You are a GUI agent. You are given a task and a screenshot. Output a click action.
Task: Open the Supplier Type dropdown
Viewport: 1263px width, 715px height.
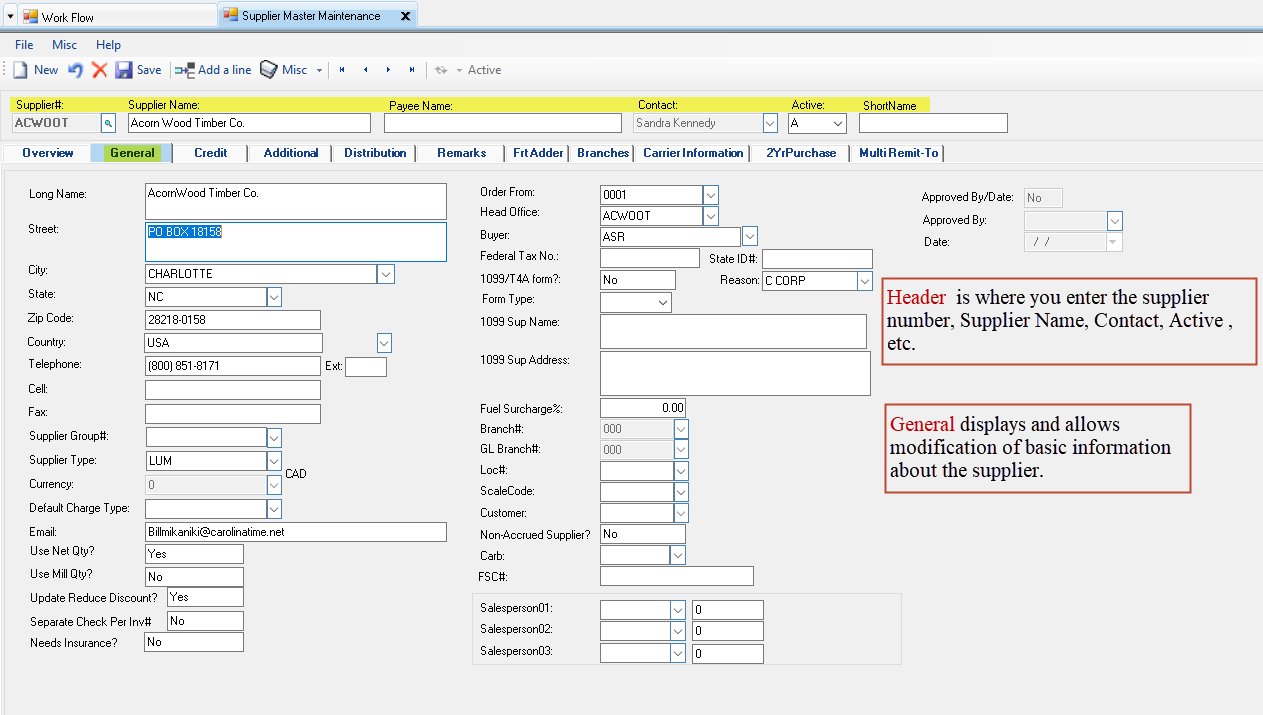point(274,461)
